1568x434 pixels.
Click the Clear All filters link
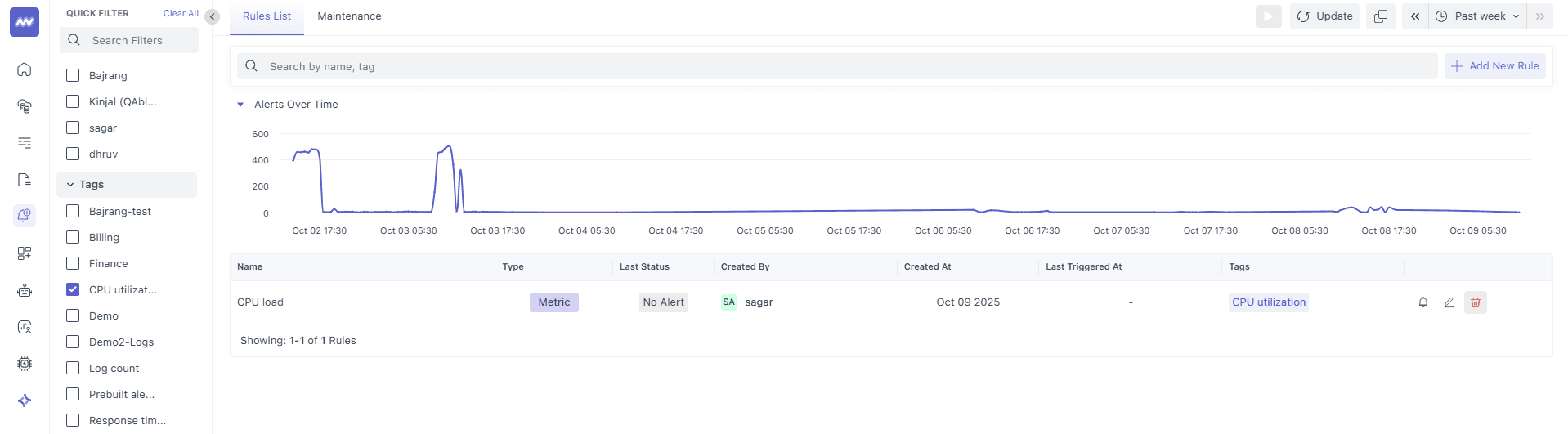[x=181, y=13]
